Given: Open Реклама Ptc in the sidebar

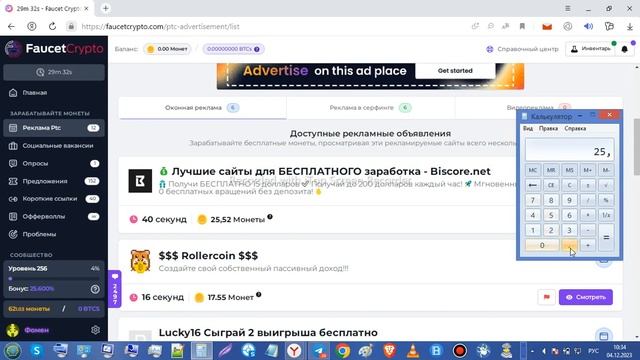Looking at the screenshot, I should (x=54, y=128).
